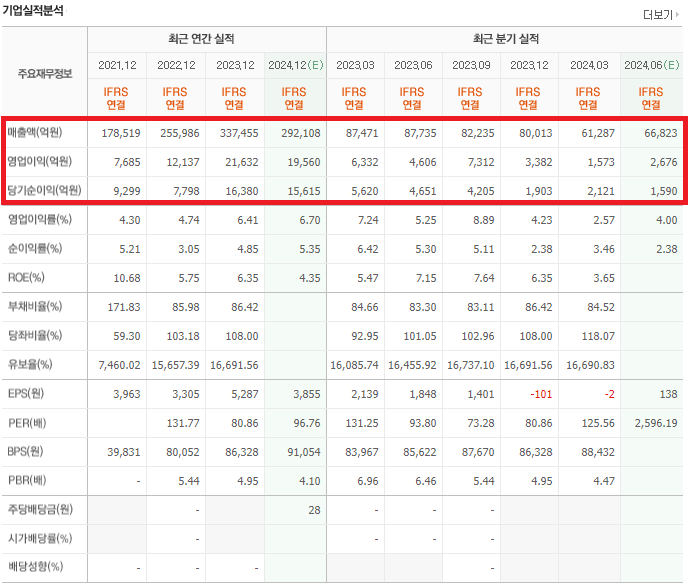Click the 주요재무정보 header cell

(44, 74)
